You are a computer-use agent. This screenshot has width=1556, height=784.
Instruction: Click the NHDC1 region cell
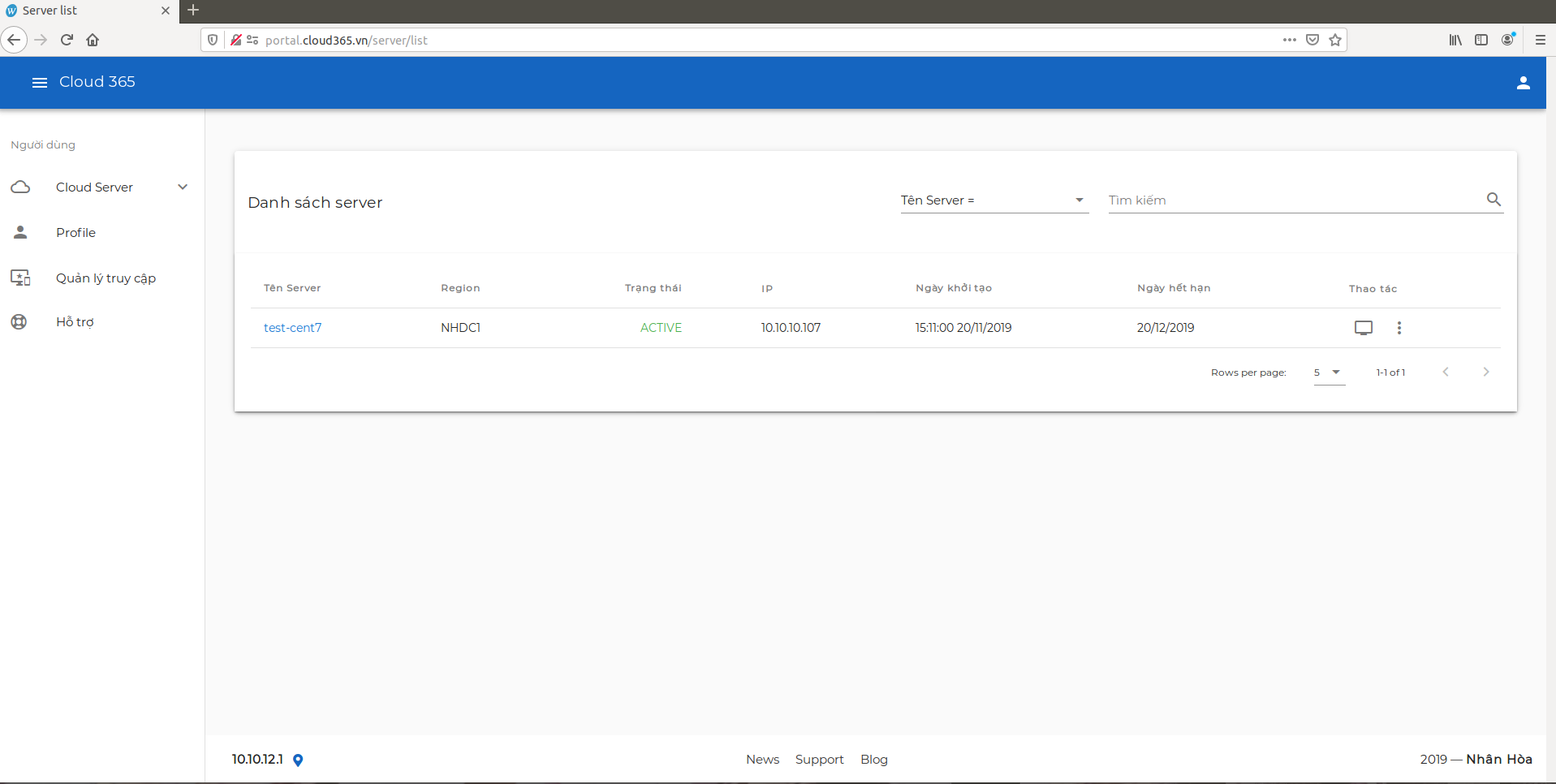coord(460,328)
